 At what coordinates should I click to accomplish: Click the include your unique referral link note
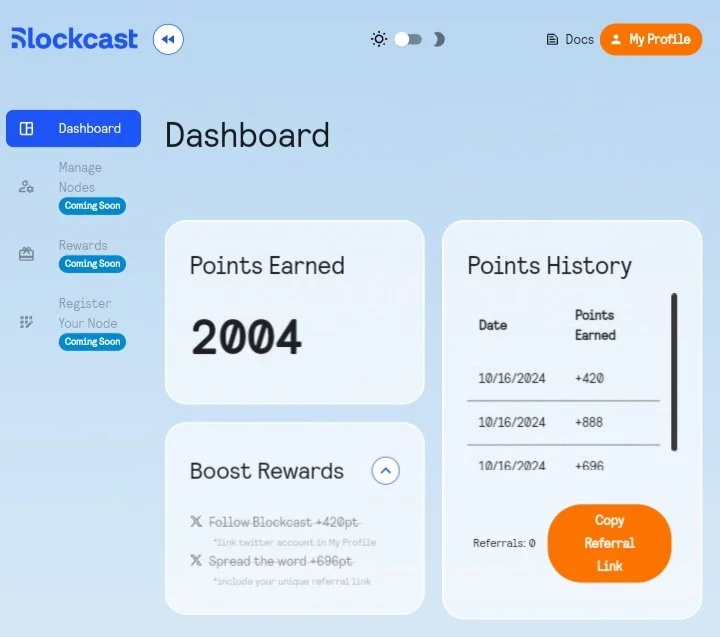click(292, 581)
